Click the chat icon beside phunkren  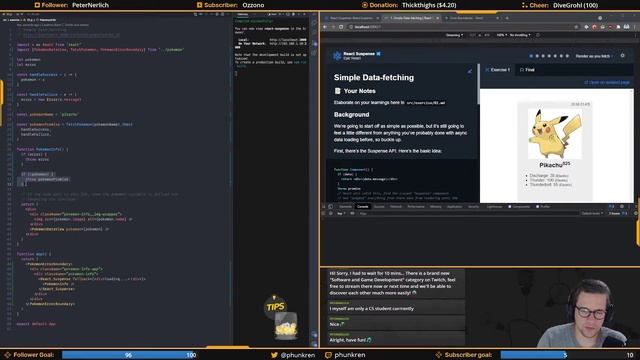coord(328,355)
